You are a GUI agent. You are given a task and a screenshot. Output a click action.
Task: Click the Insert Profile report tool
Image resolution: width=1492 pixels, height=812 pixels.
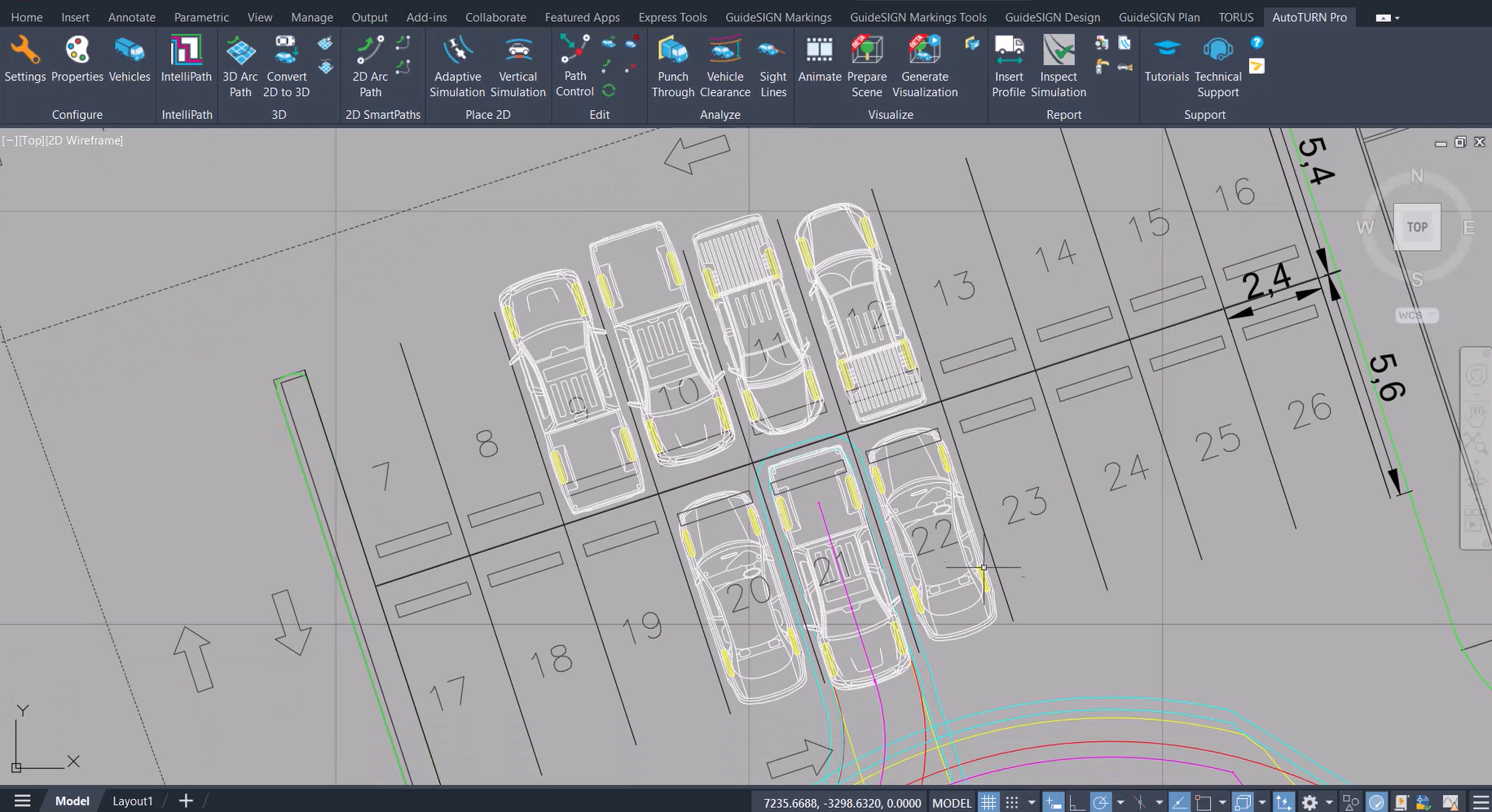click(x=1009, y=67)
